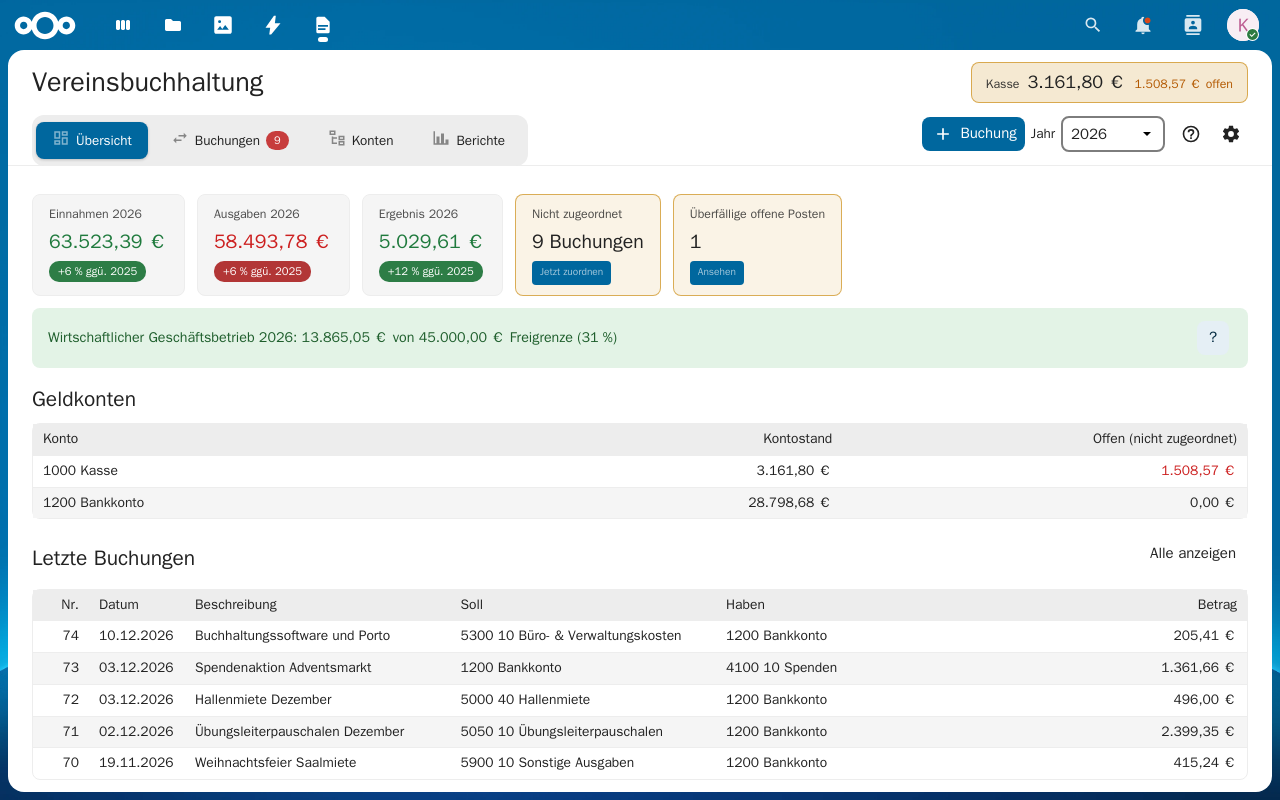
Task: Select the 1200 Bankkonto account row
Action: (640, 503)
